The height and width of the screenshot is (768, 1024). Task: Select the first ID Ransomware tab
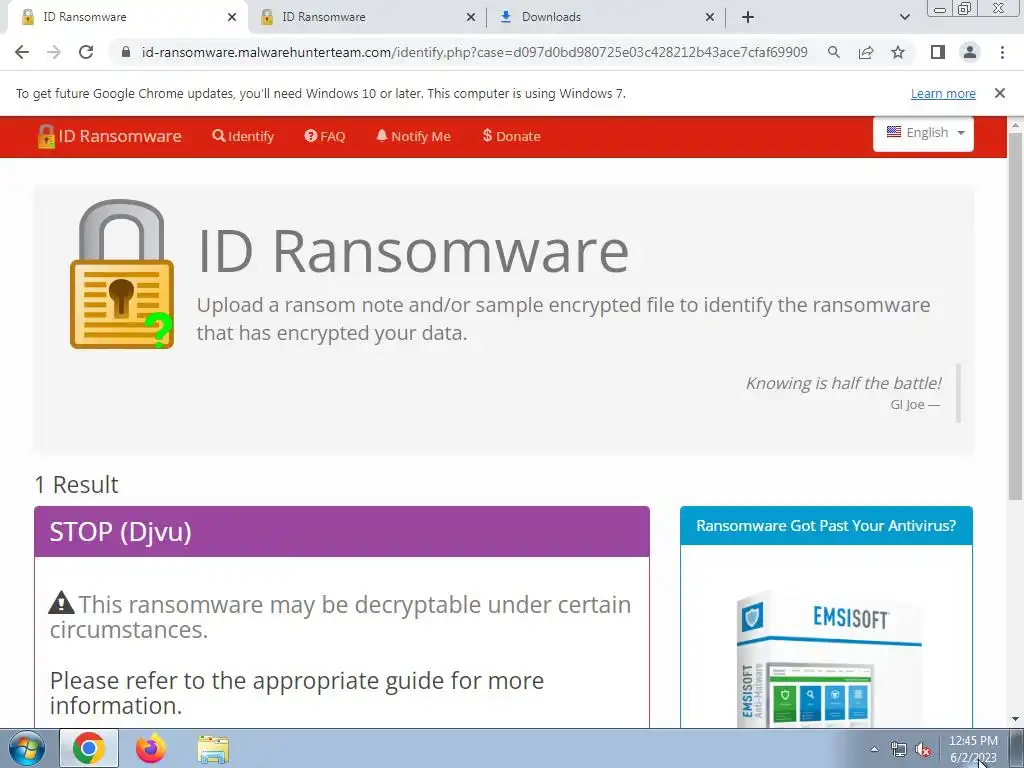tap(127, 17)
